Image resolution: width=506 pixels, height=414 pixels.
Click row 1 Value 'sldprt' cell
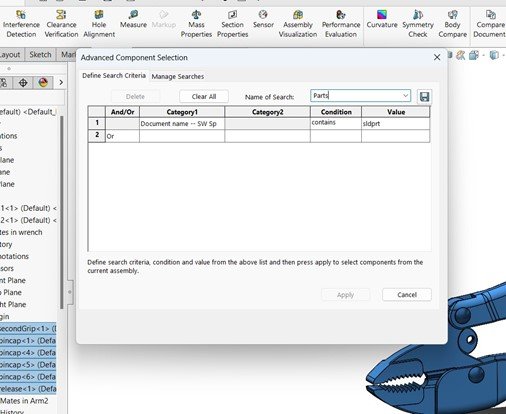[x=396, y=123]
